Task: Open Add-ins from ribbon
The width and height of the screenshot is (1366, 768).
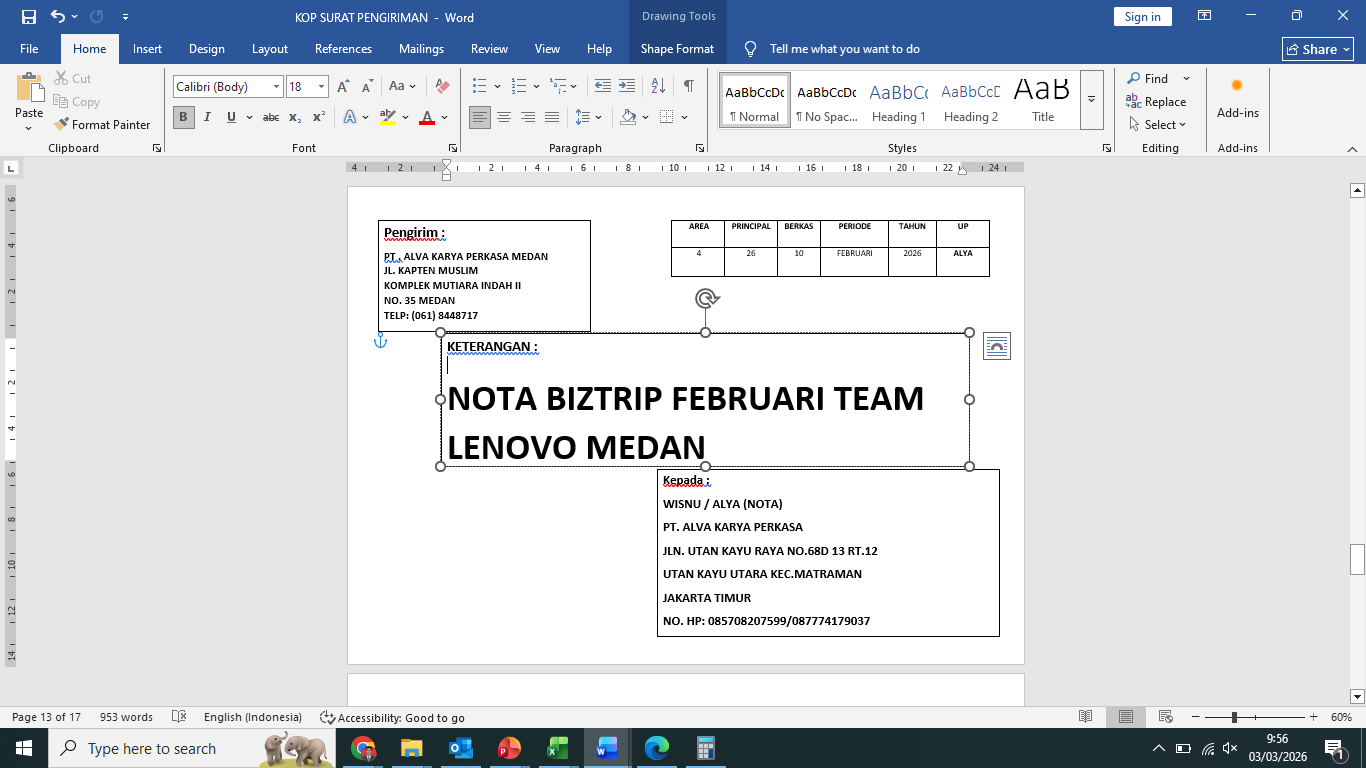Action: [x=1237, y=99]
